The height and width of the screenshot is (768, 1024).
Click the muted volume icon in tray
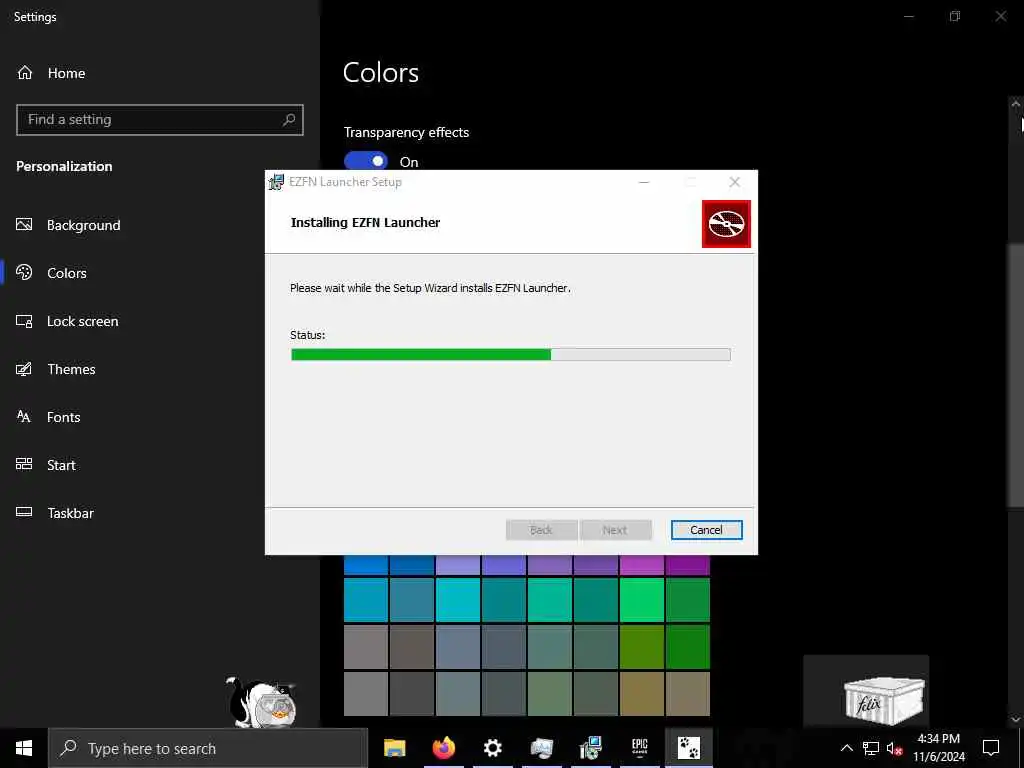coord(895,748)
